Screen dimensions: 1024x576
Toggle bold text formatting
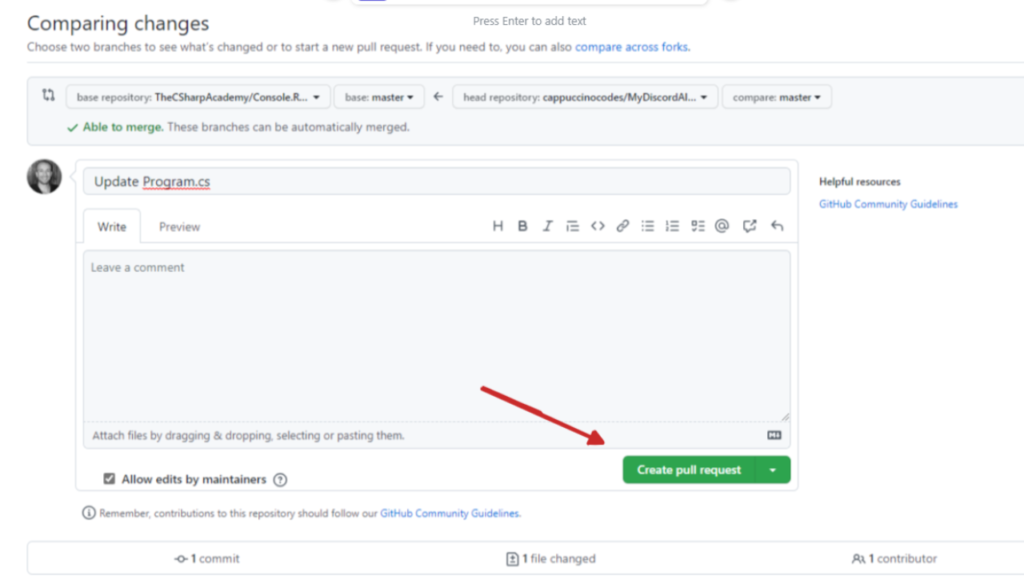[522, 226]
